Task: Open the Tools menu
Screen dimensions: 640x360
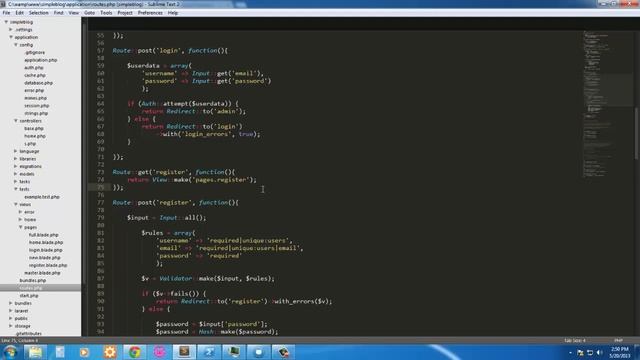Action: coord(106,13)
